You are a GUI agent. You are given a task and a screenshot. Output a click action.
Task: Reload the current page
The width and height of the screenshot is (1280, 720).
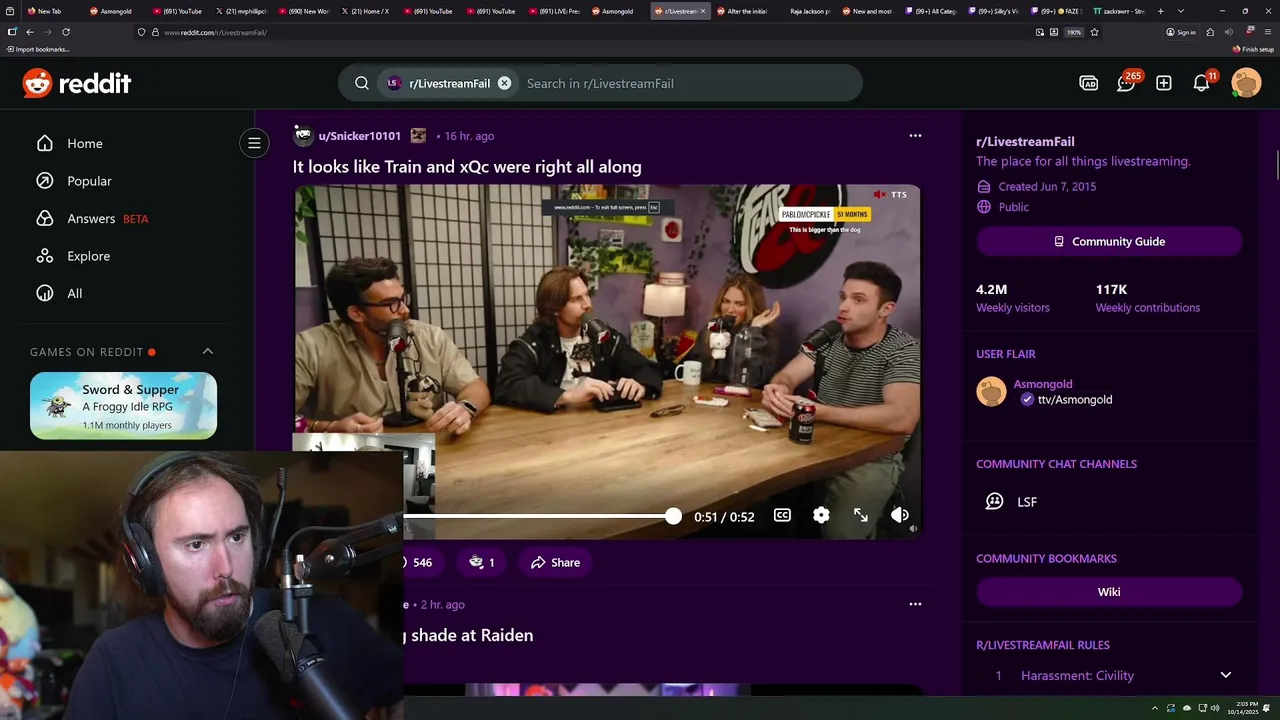tap(66, 32)
